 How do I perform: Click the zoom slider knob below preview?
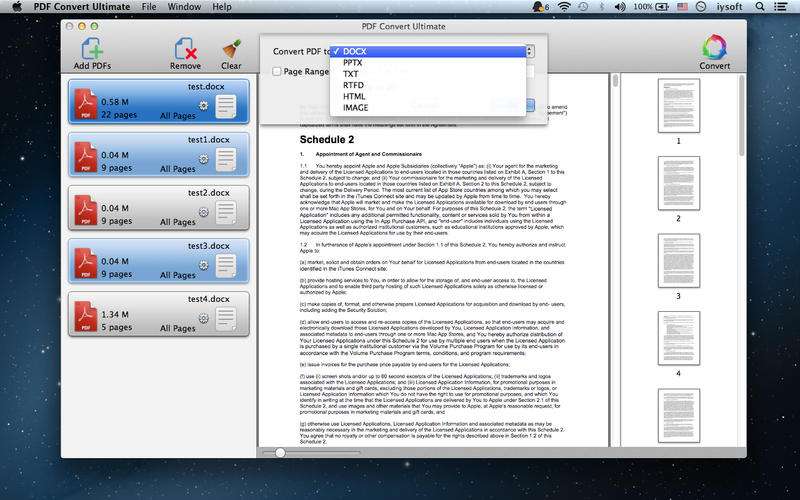[280, 453]
